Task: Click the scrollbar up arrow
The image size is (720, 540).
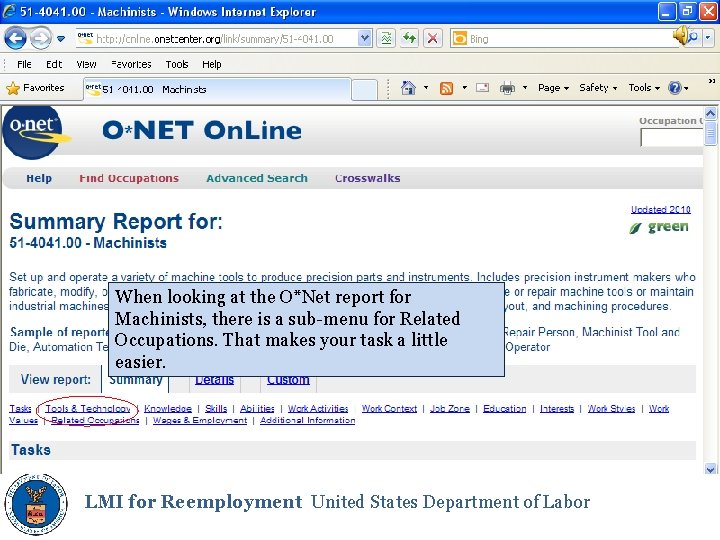Action: click(x=710, y=113)
